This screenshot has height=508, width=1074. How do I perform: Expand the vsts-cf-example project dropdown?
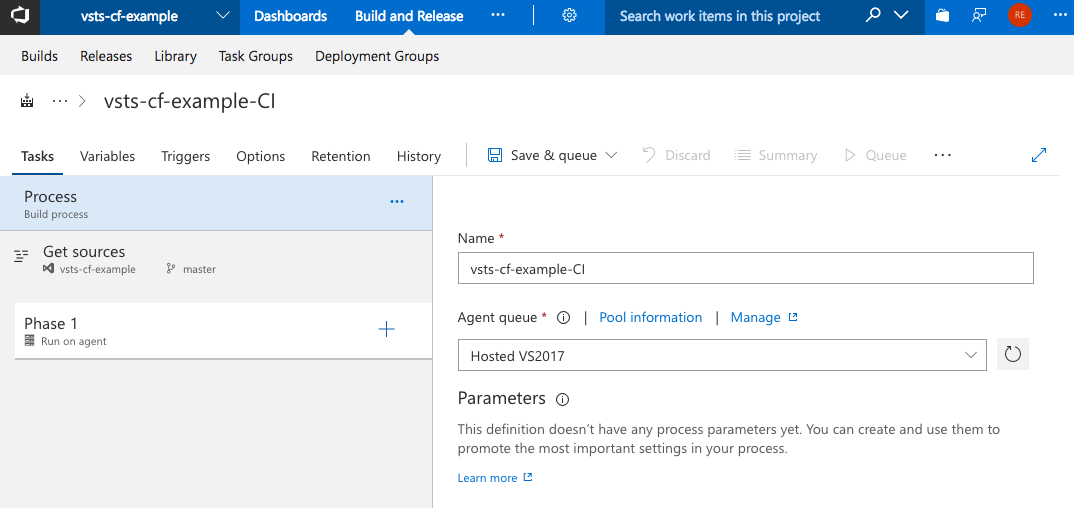222,16
